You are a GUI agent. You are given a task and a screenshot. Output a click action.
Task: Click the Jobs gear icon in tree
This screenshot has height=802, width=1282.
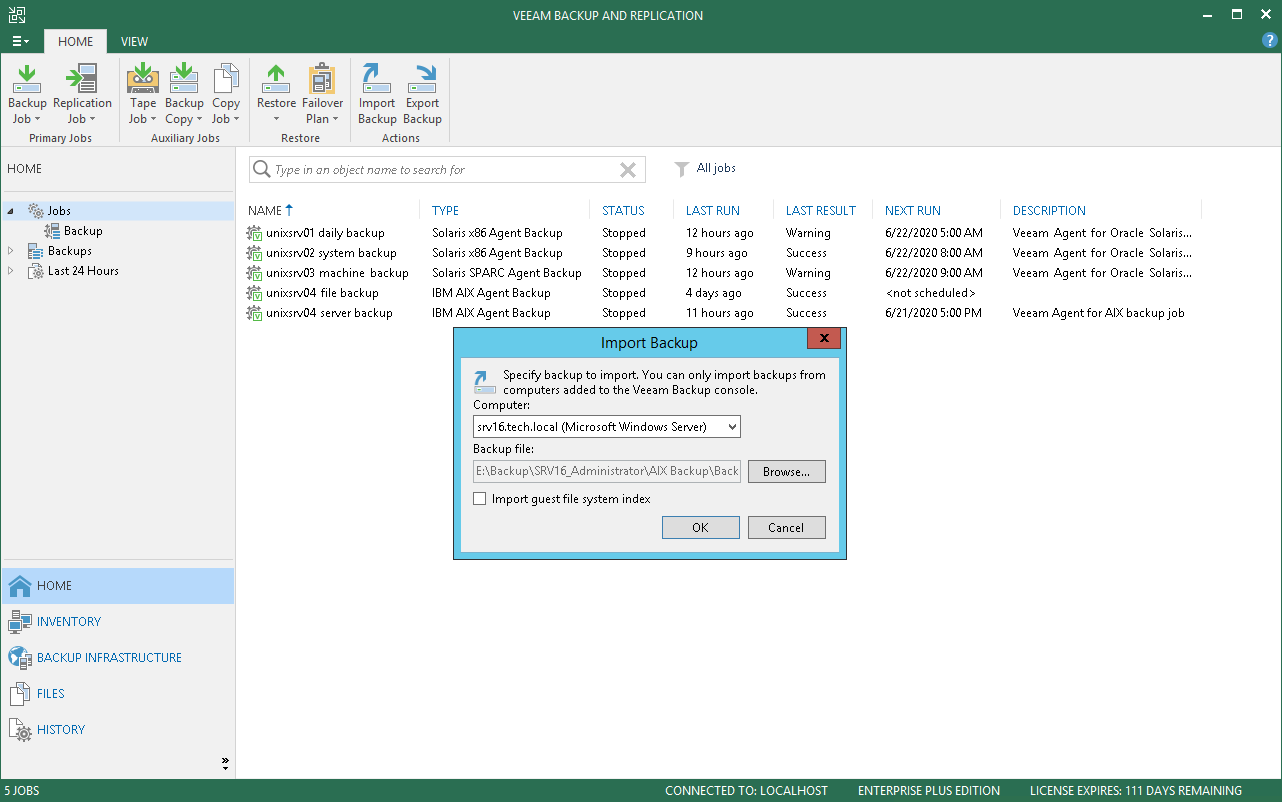pyautogui.click(x=36, y=211)
